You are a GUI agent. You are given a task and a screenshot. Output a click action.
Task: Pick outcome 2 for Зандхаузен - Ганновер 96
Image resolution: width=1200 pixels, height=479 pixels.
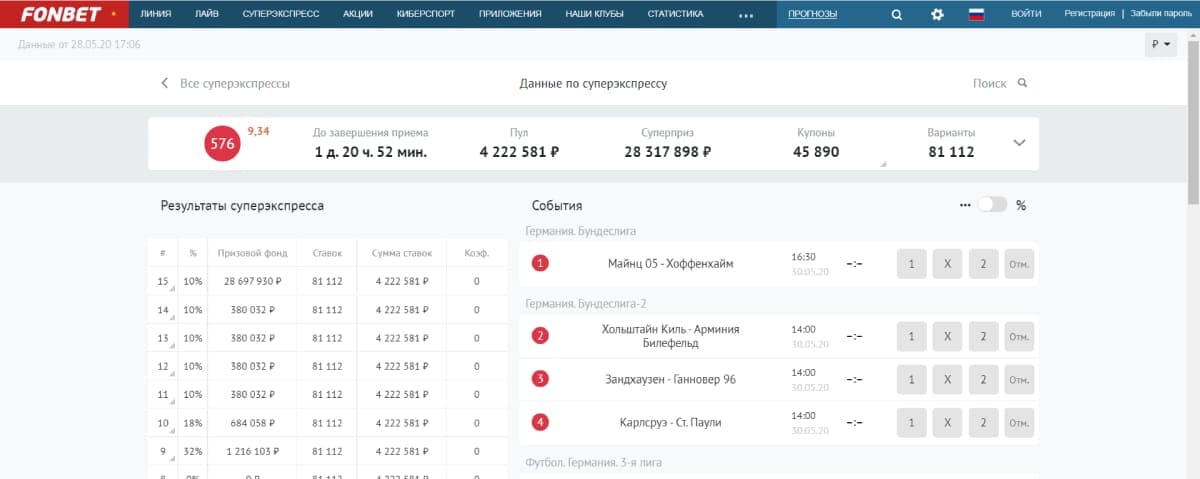coord(983,379)
